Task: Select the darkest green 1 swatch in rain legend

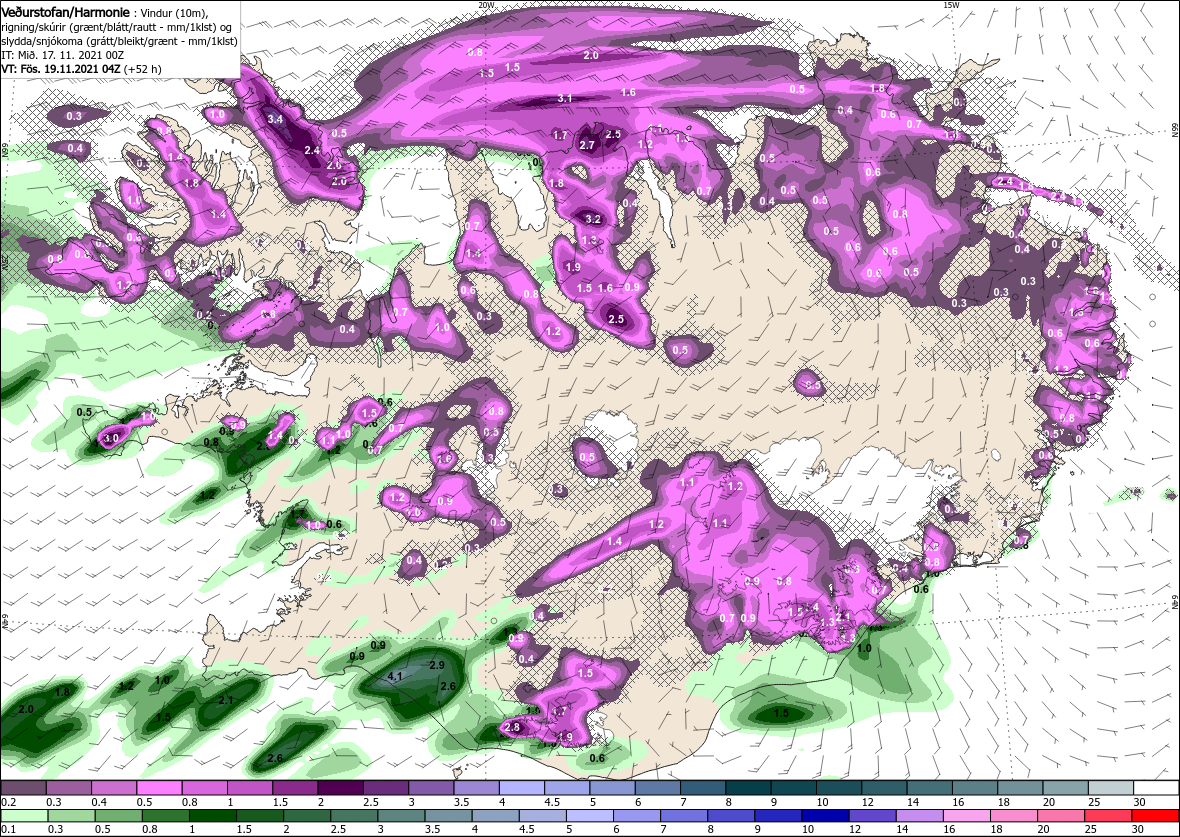Action: click(212, 816)
